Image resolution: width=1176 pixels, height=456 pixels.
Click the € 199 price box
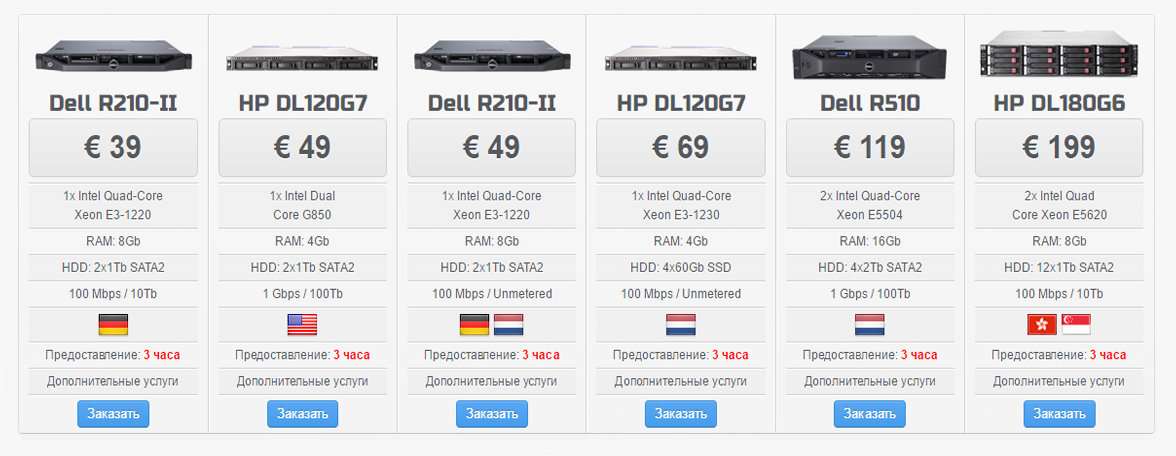1059,148
